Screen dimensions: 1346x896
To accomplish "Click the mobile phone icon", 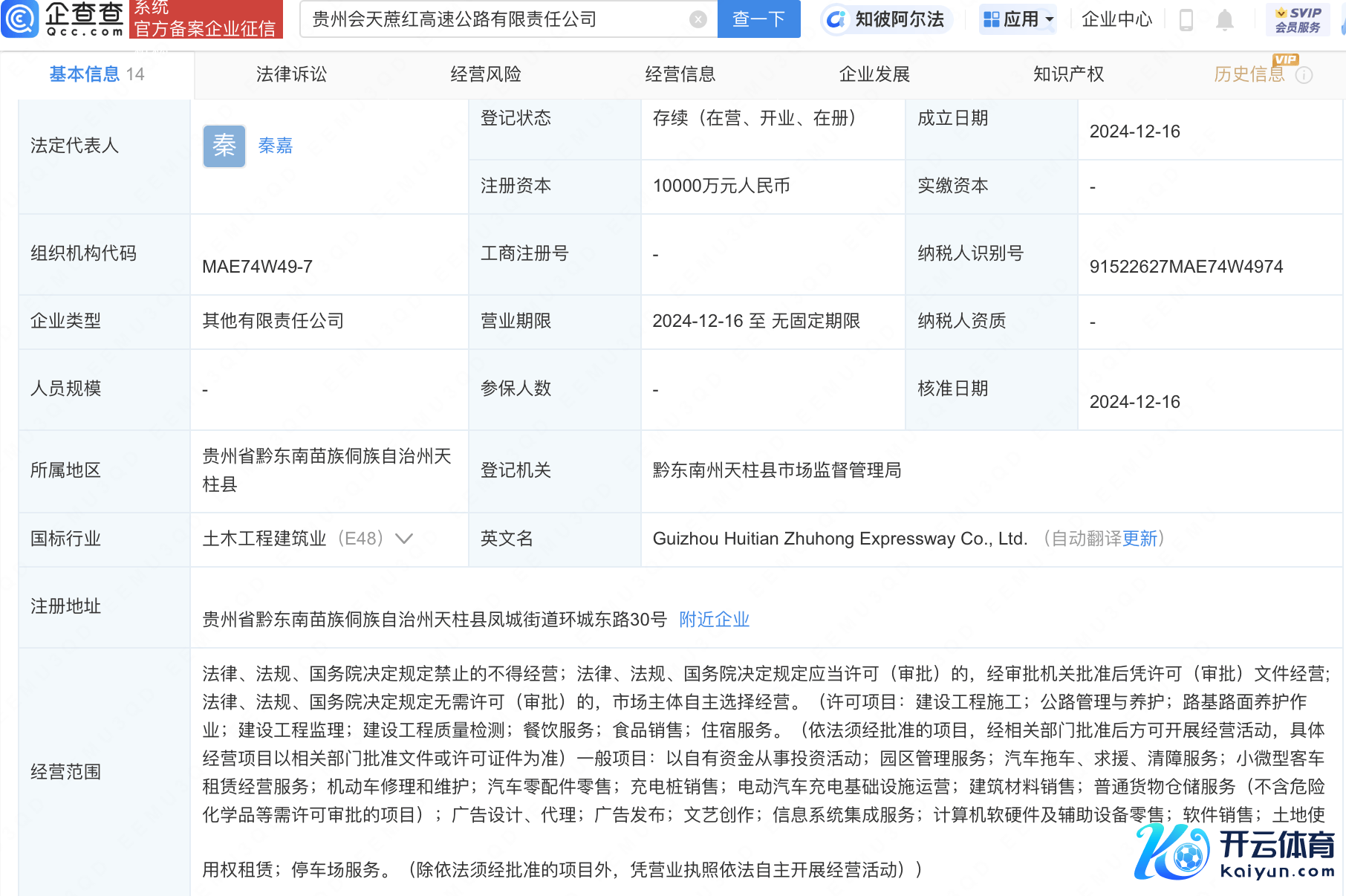I will (1186, 20).
